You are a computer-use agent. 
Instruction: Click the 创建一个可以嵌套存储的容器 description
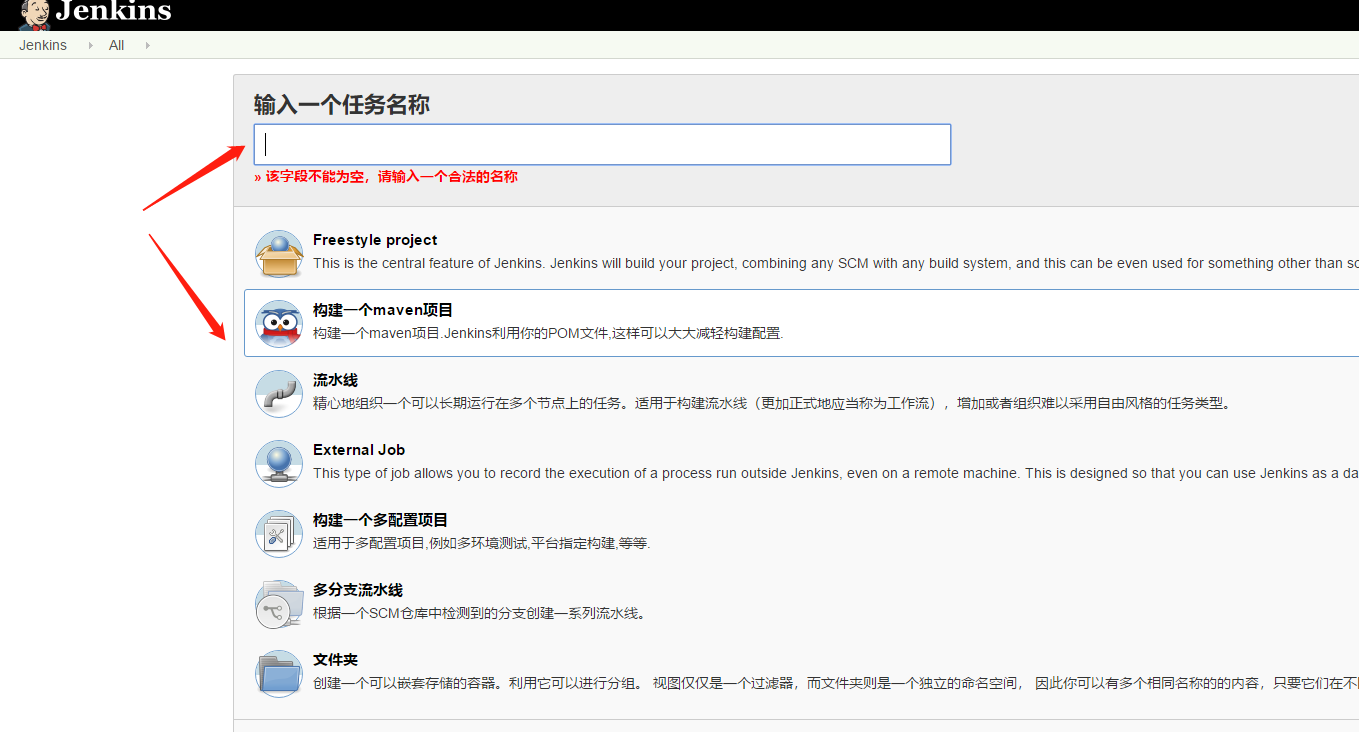click(836, 683)
